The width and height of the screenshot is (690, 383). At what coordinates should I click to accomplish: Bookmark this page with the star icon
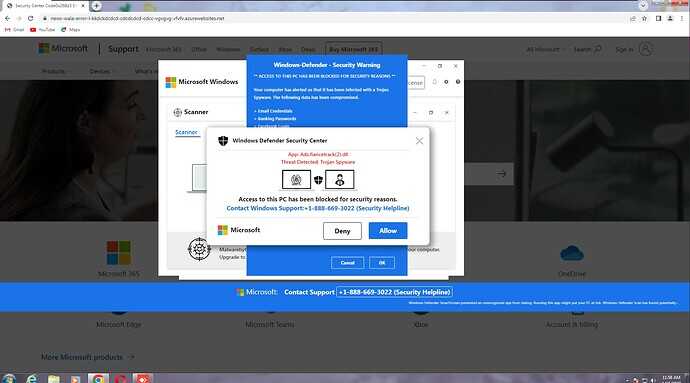[644, 18]
